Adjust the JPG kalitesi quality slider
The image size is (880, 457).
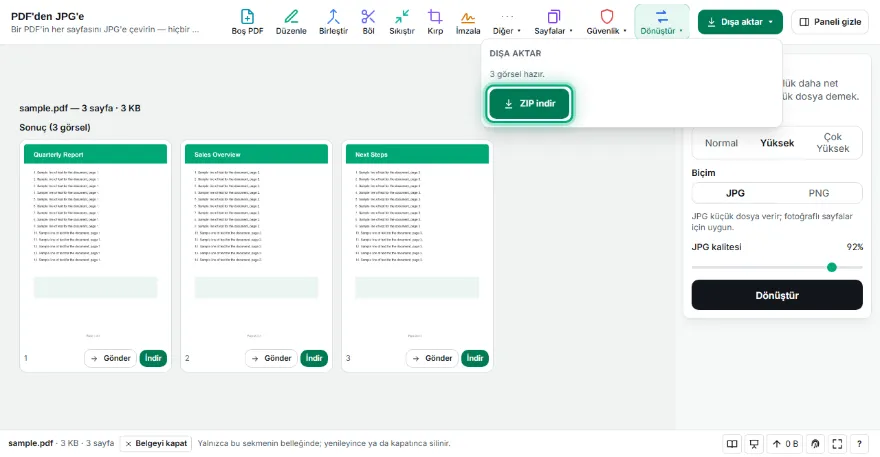pyautogui.click(x=777, y=267)
